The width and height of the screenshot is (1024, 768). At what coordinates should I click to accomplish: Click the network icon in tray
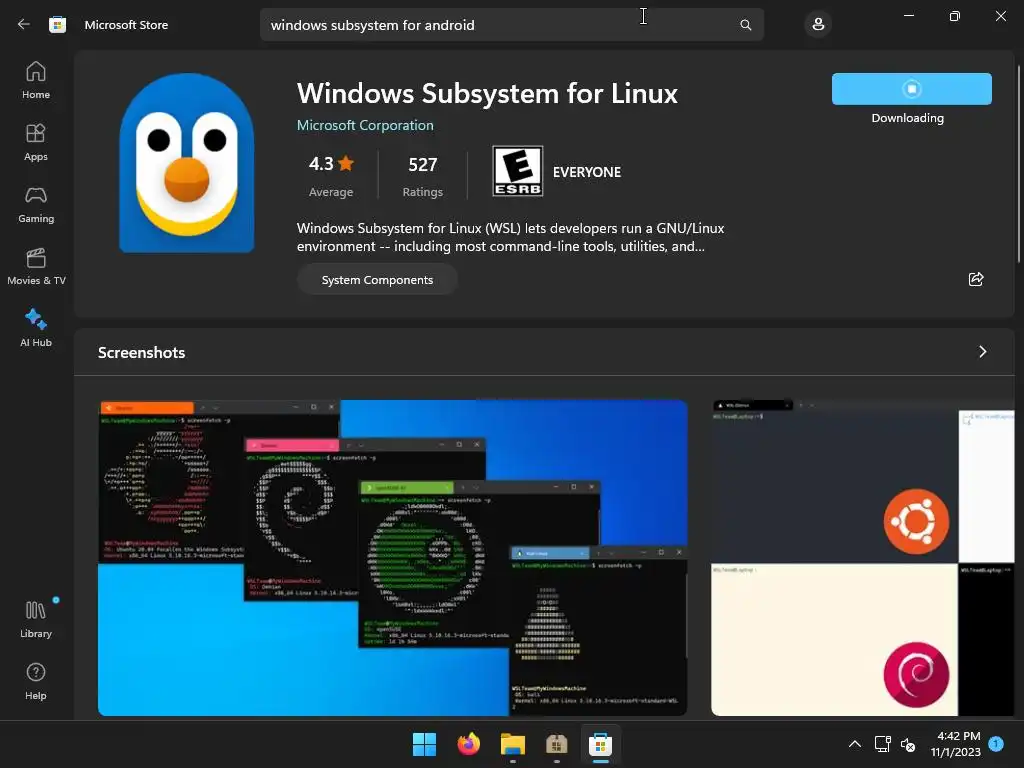(882, 744)
